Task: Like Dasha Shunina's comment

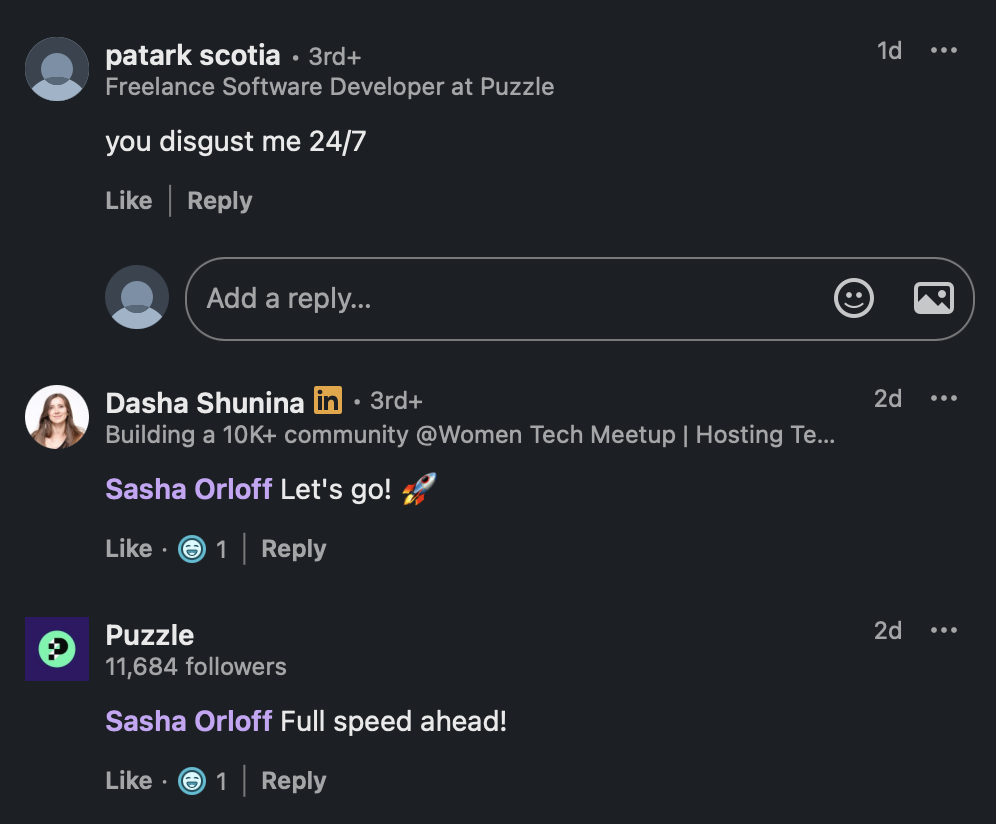Action: coord(129,549)
